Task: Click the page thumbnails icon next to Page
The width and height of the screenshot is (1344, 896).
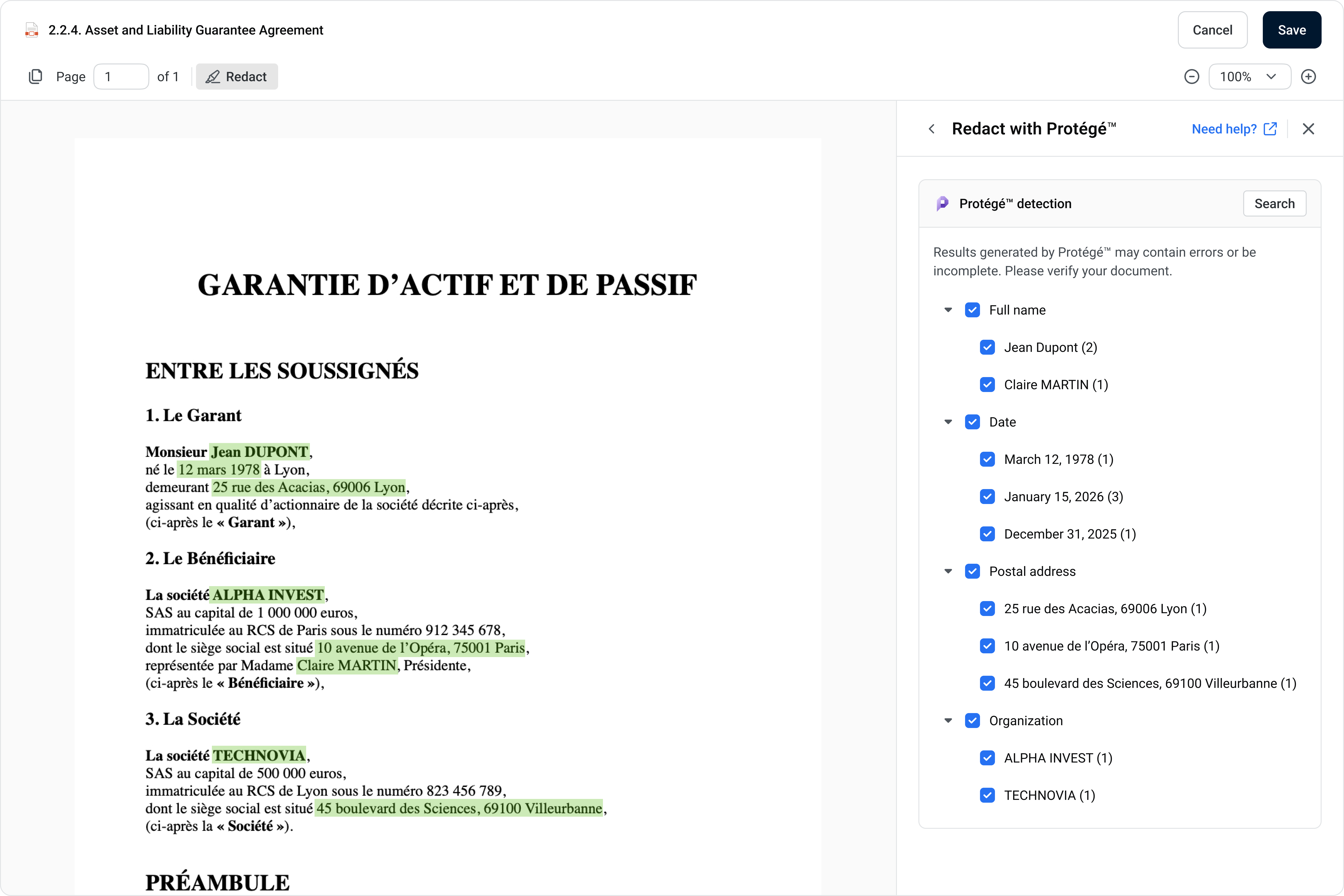Action: (35, 77)
